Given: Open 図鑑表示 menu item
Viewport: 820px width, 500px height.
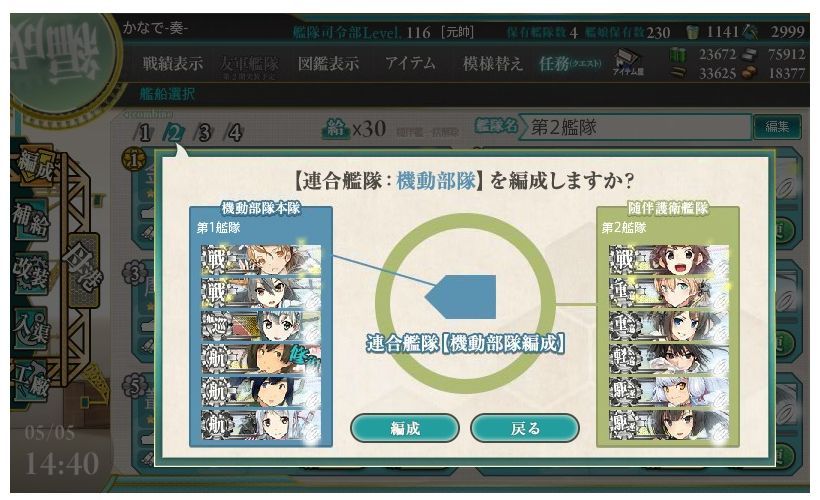Looking at the screenshot, I should tap(328, 64).
